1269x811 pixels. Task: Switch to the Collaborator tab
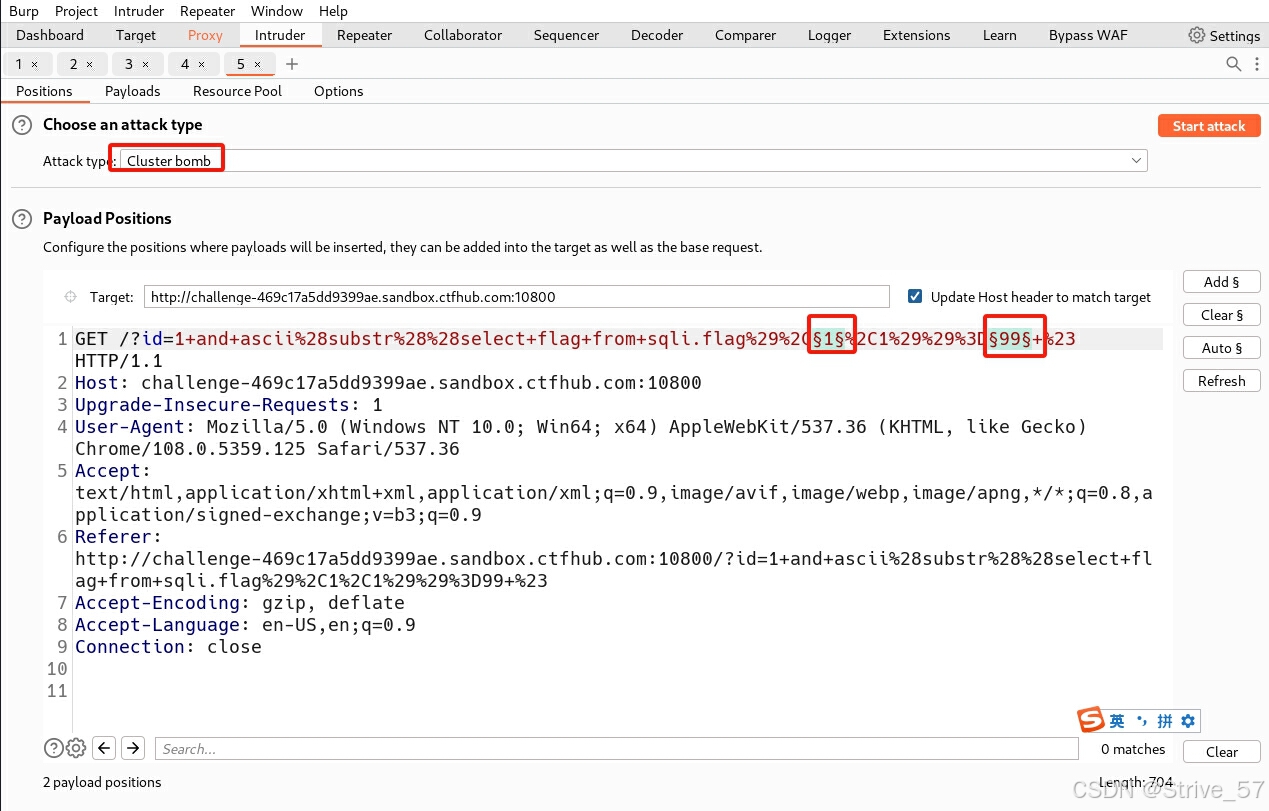pyautogui.click(x=463, y=35)
